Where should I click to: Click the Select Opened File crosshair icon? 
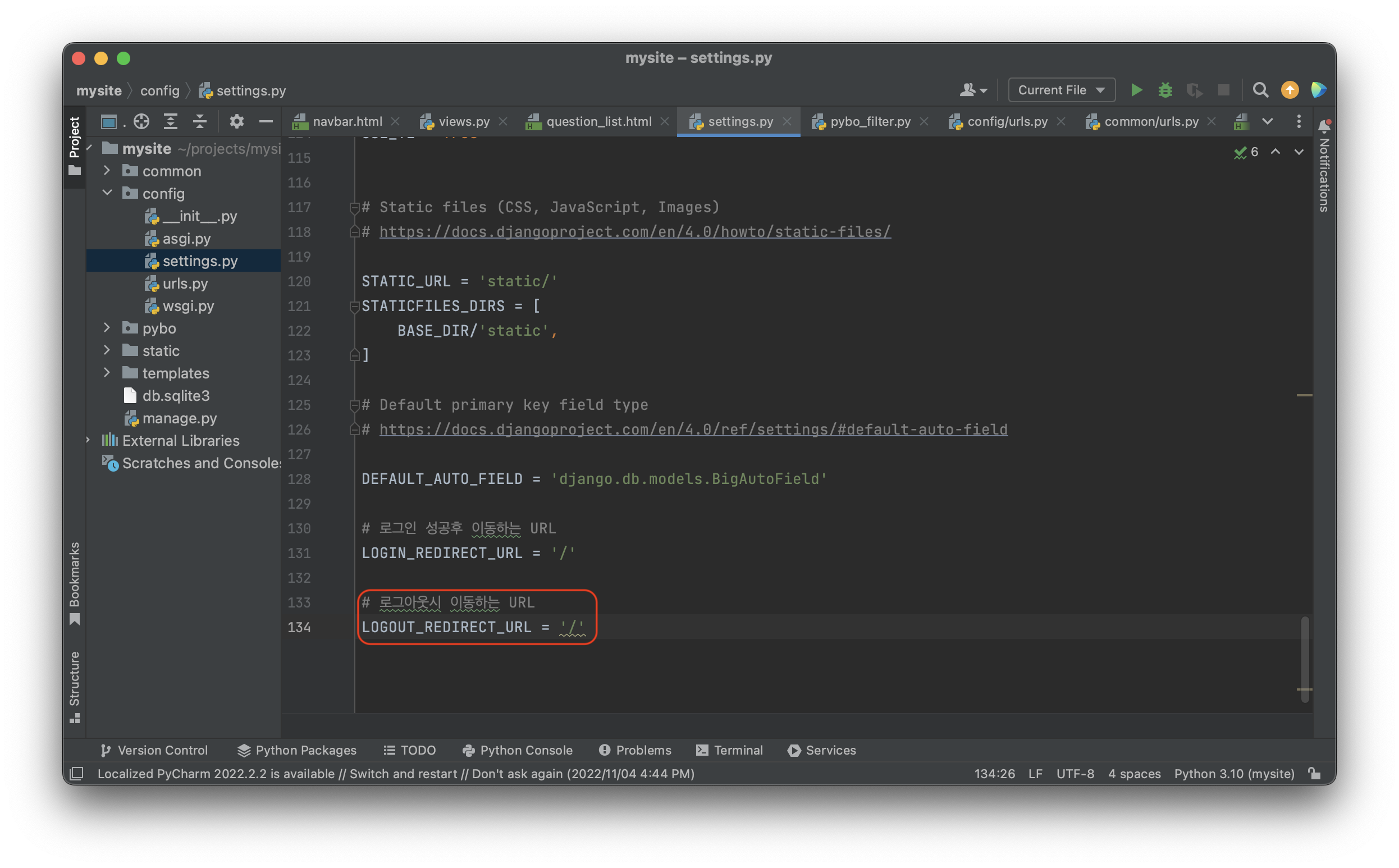(141, 121)
